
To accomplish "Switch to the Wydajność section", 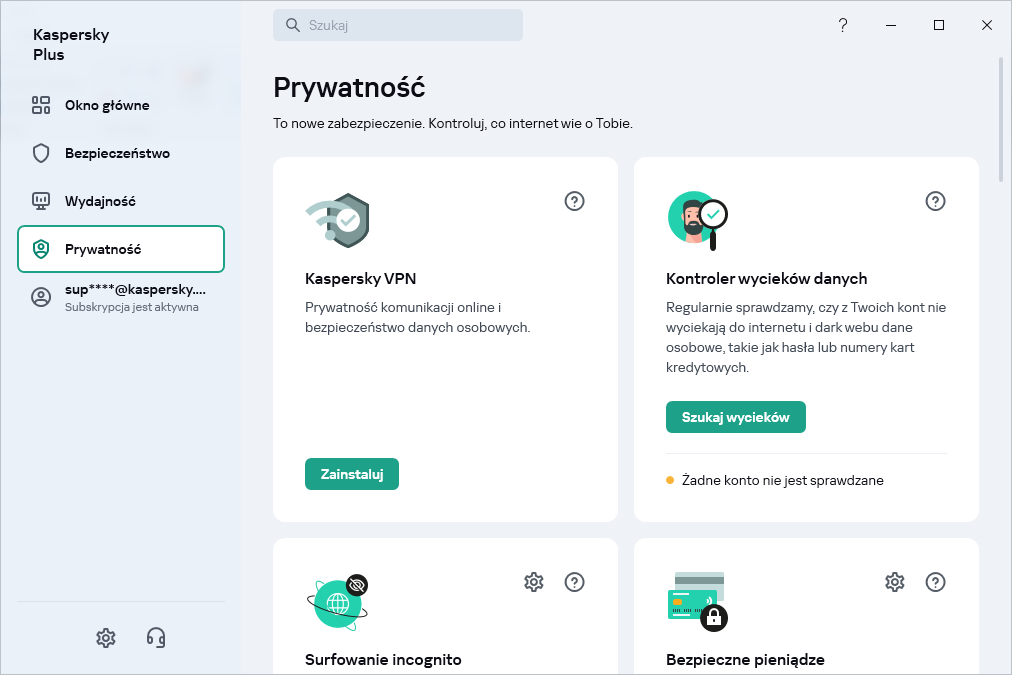I will pyautogui.click(x=99, y=201).
